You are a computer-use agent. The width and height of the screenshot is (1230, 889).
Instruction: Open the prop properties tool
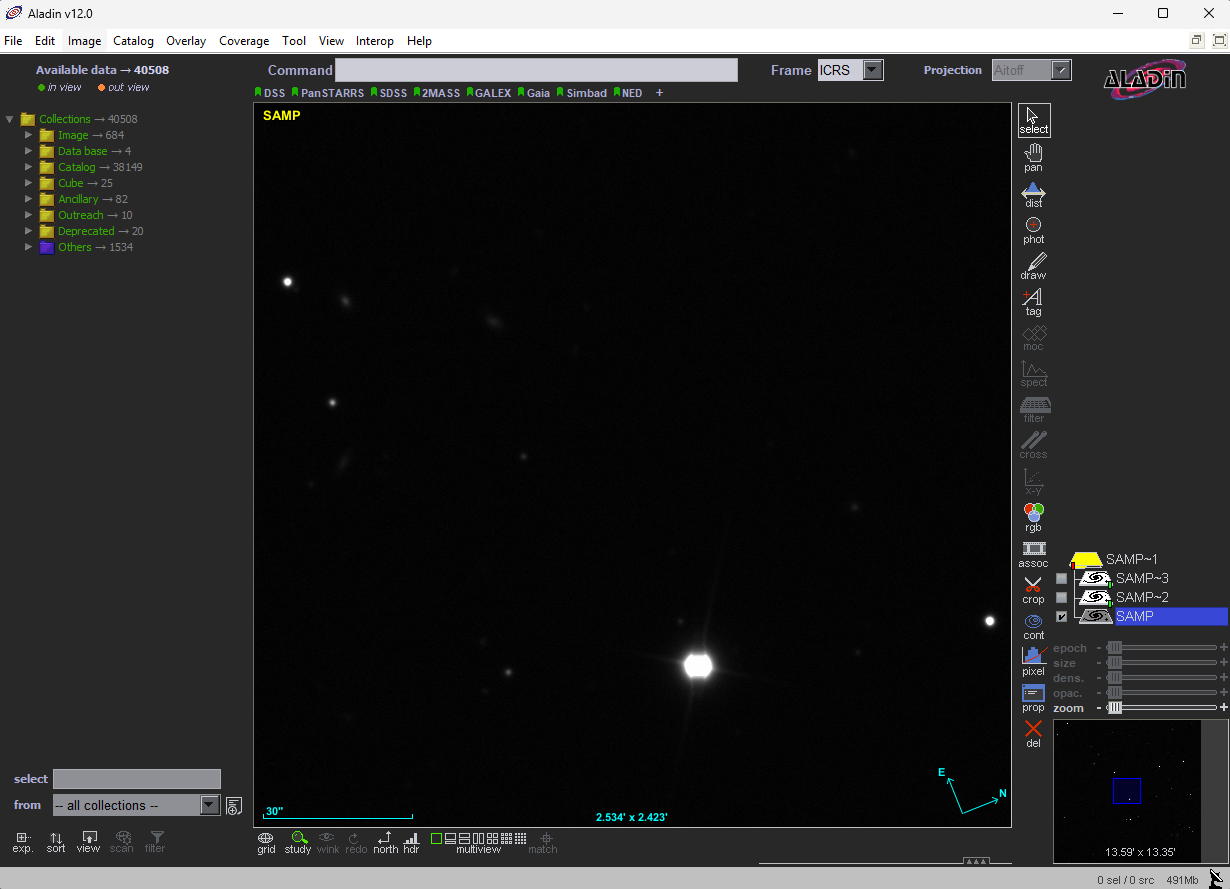1034,698
